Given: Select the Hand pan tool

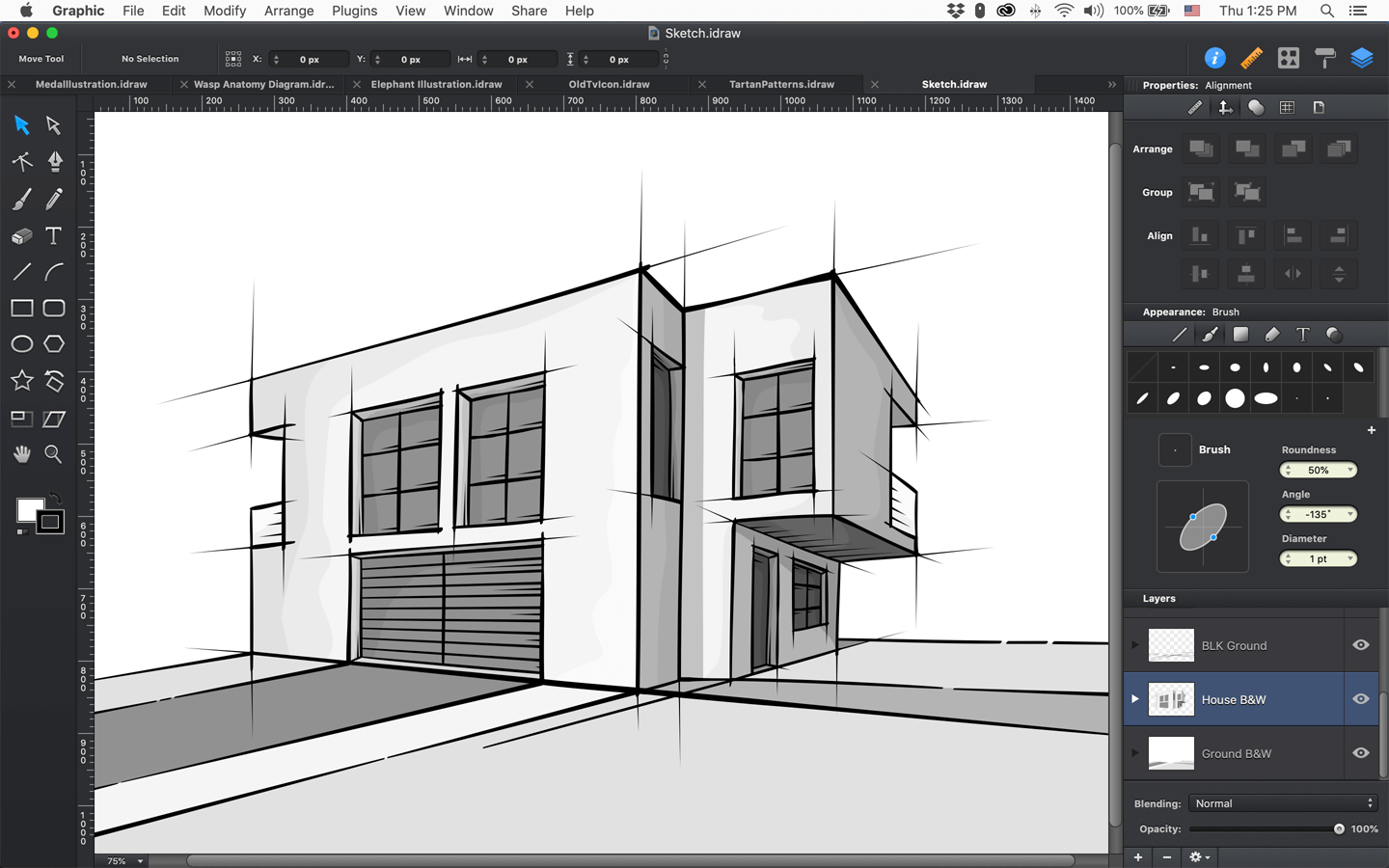Looking at the screenshot, I should coord(21,454).
